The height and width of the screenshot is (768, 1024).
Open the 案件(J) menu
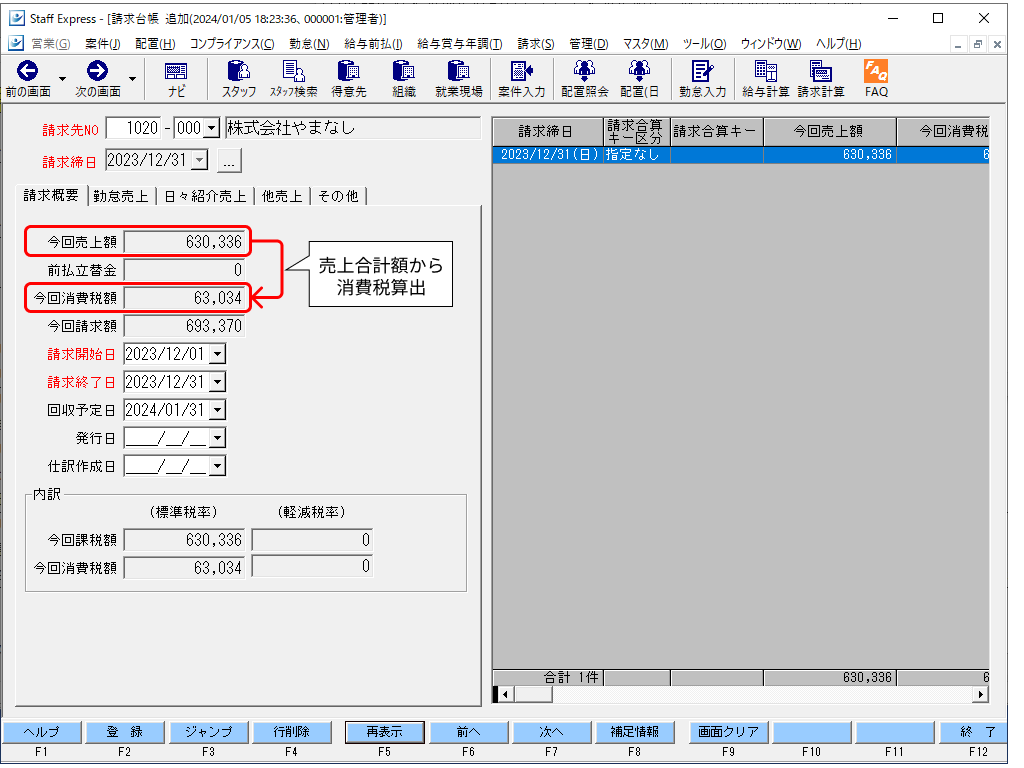tap(103, 44)
